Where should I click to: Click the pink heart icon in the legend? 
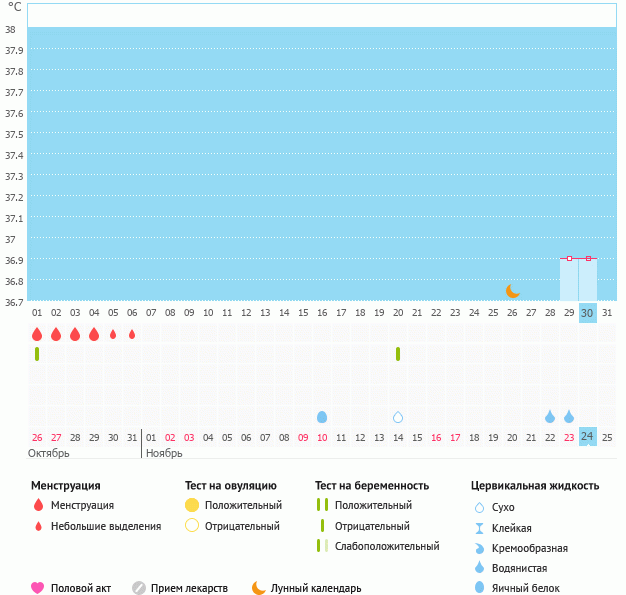click(x=38, y=588)
